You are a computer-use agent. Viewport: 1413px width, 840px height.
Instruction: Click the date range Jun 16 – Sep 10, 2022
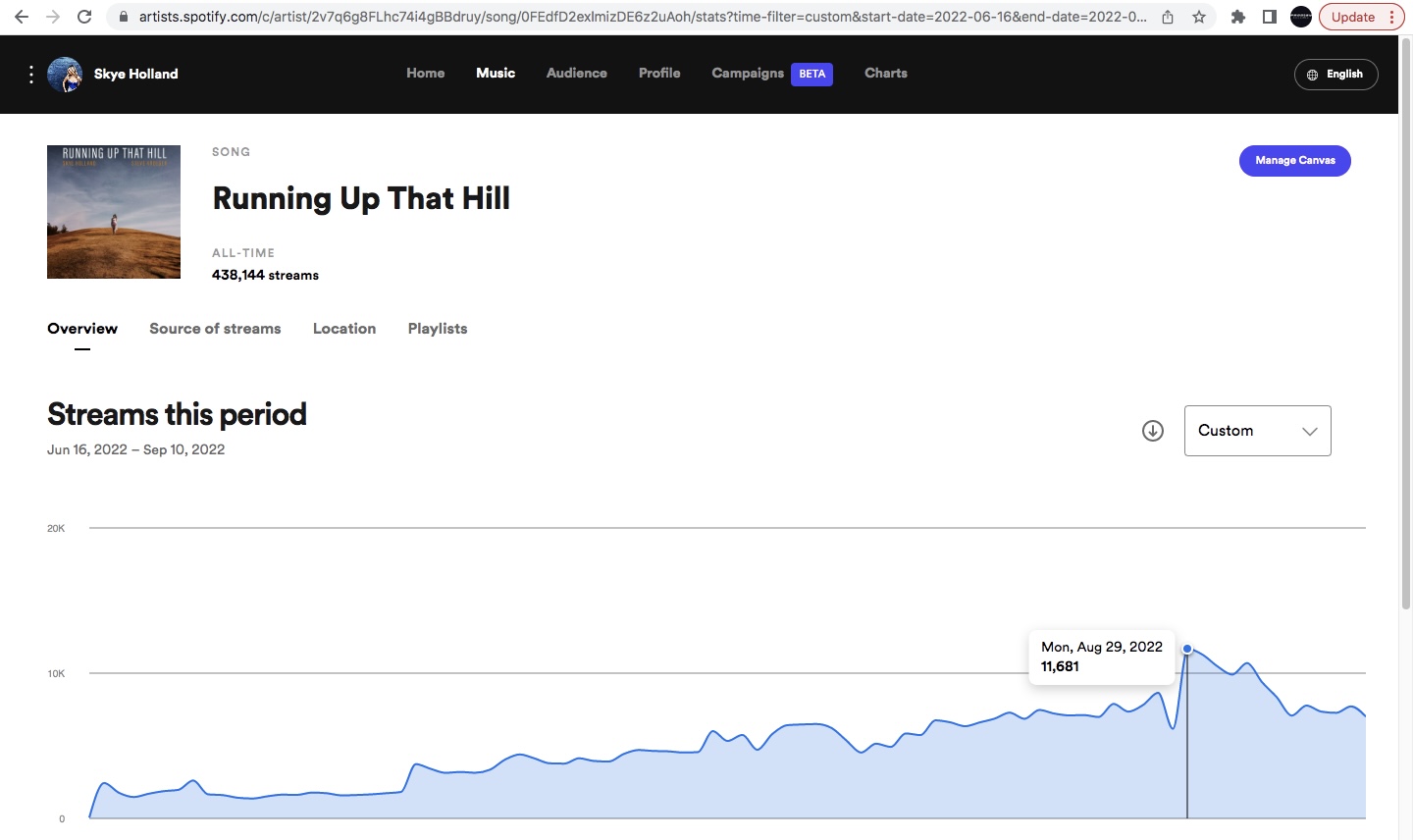(136, 449)
